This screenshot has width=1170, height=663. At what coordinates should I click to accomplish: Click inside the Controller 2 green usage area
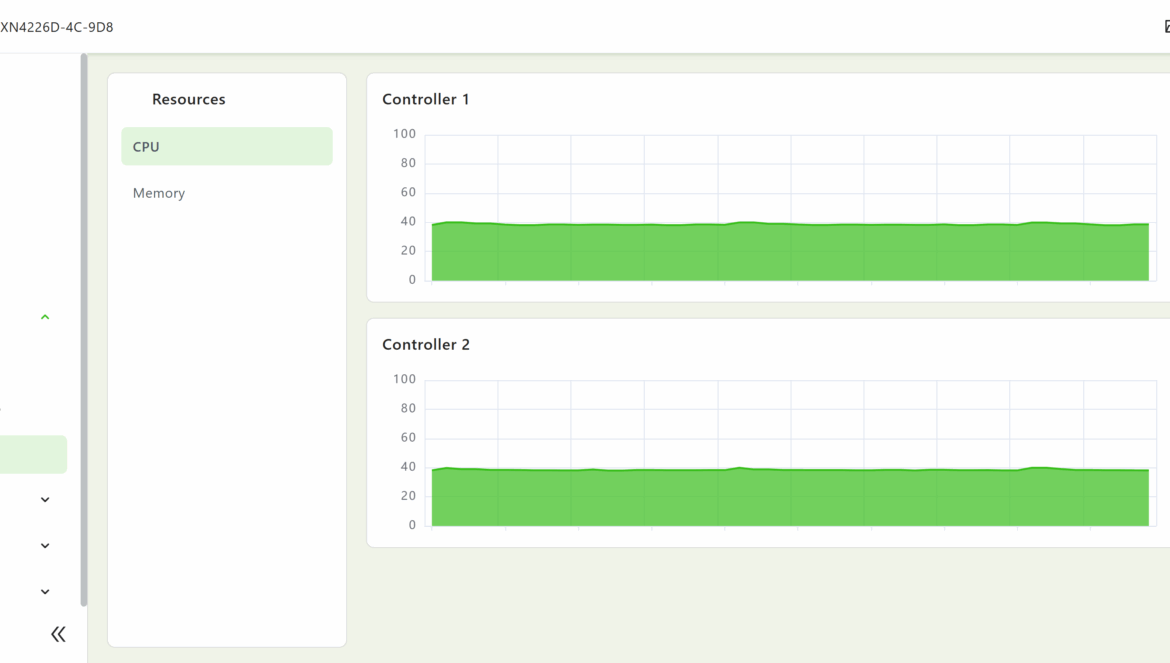click(x=790, y=498)
